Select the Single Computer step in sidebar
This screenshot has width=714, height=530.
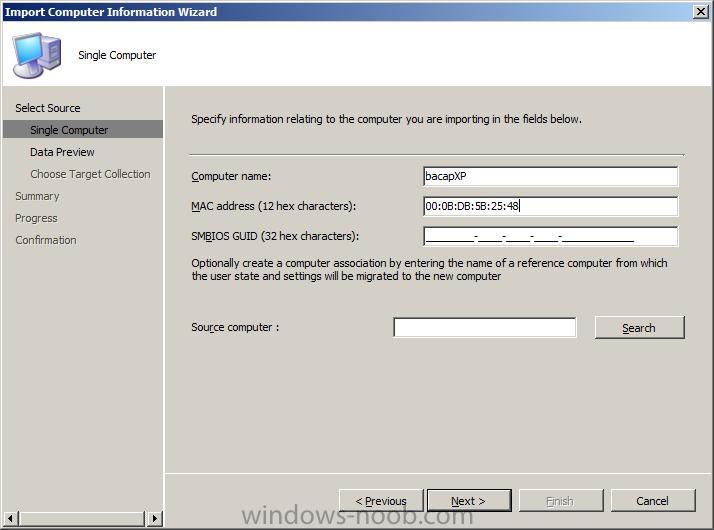point(83,129)
